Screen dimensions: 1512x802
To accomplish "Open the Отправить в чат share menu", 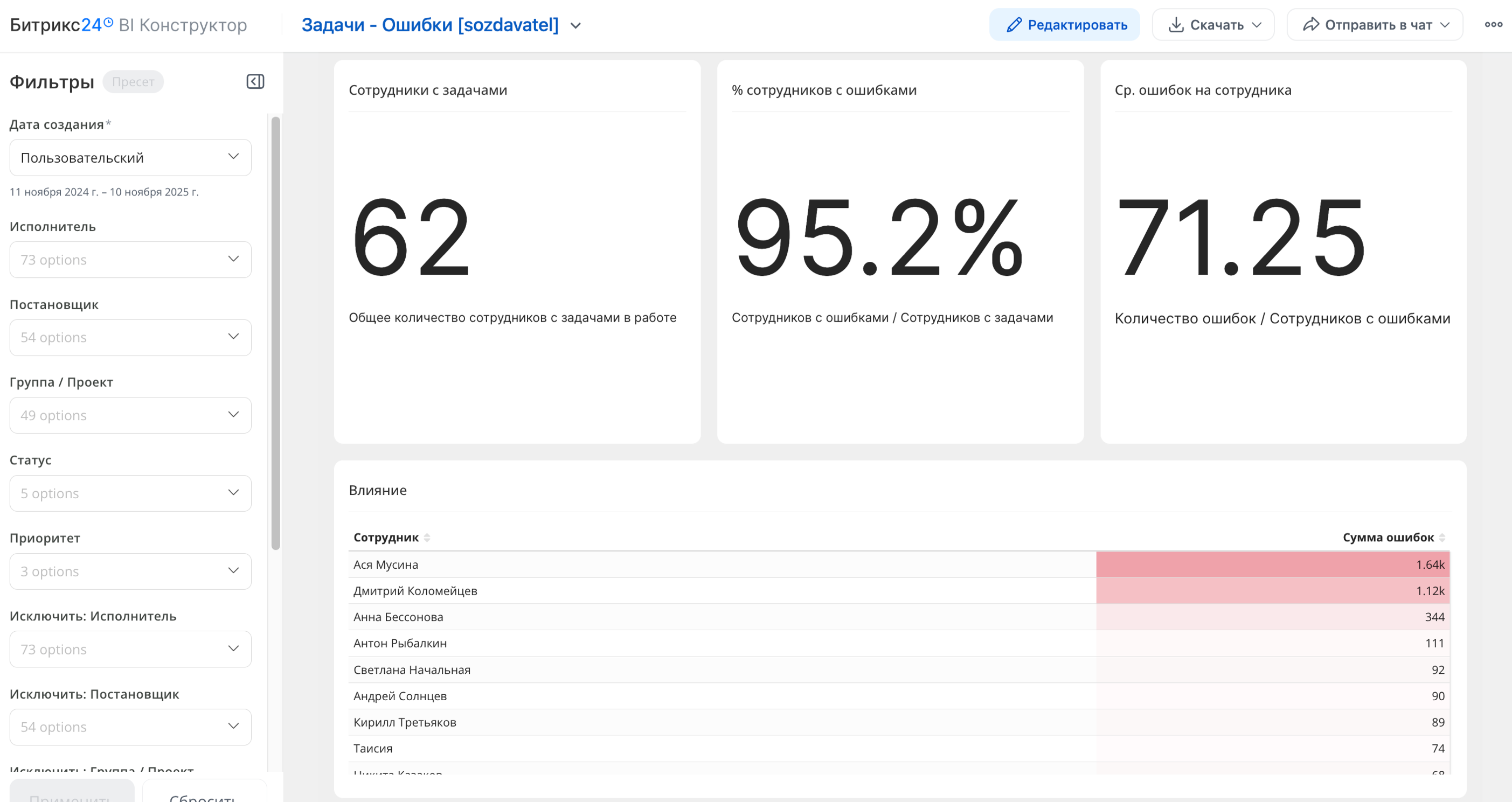I will coord(1375,25).
